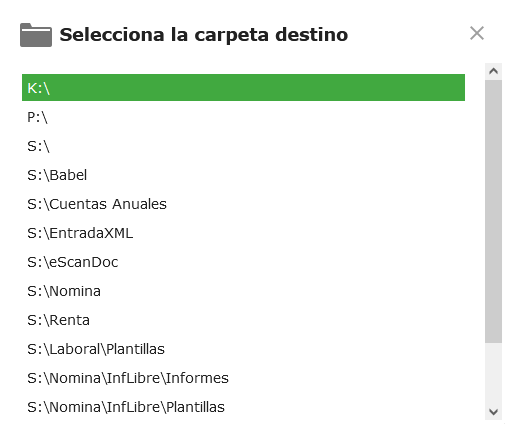Click the vertical scrollbar thumb

point(493,211)
